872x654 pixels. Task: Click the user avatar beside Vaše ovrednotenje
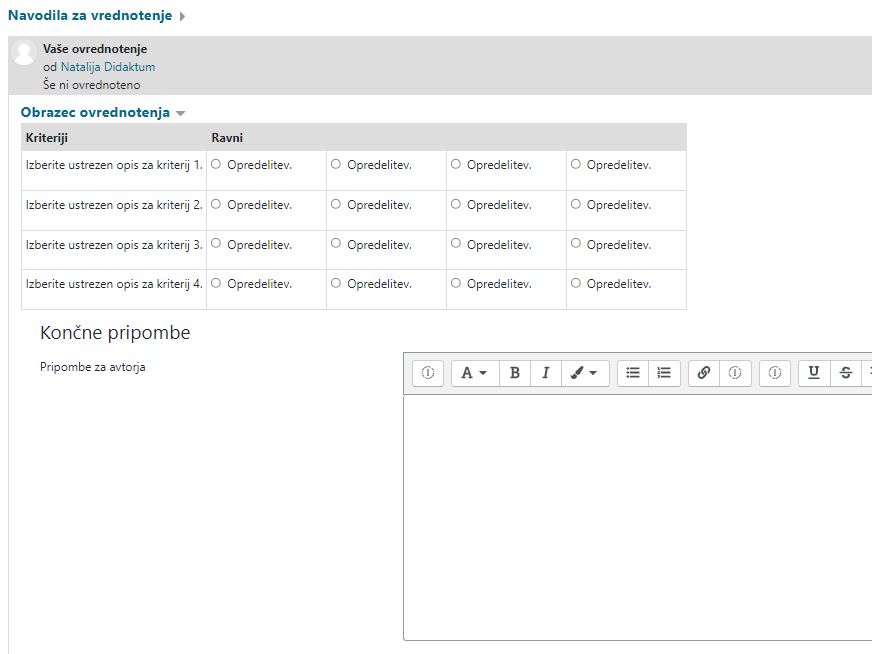[x=25, y=53]
